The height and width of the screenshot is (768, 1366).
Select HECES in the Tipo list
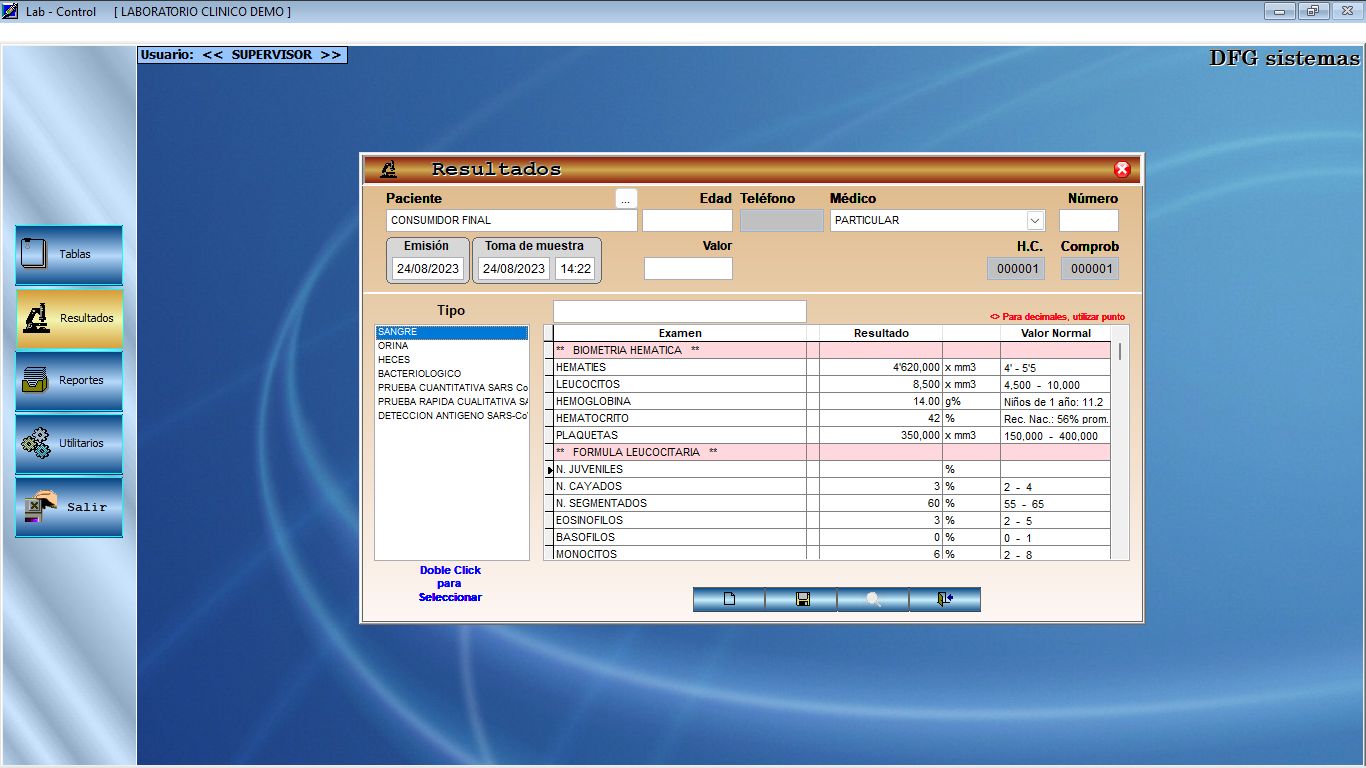point(451,360)
